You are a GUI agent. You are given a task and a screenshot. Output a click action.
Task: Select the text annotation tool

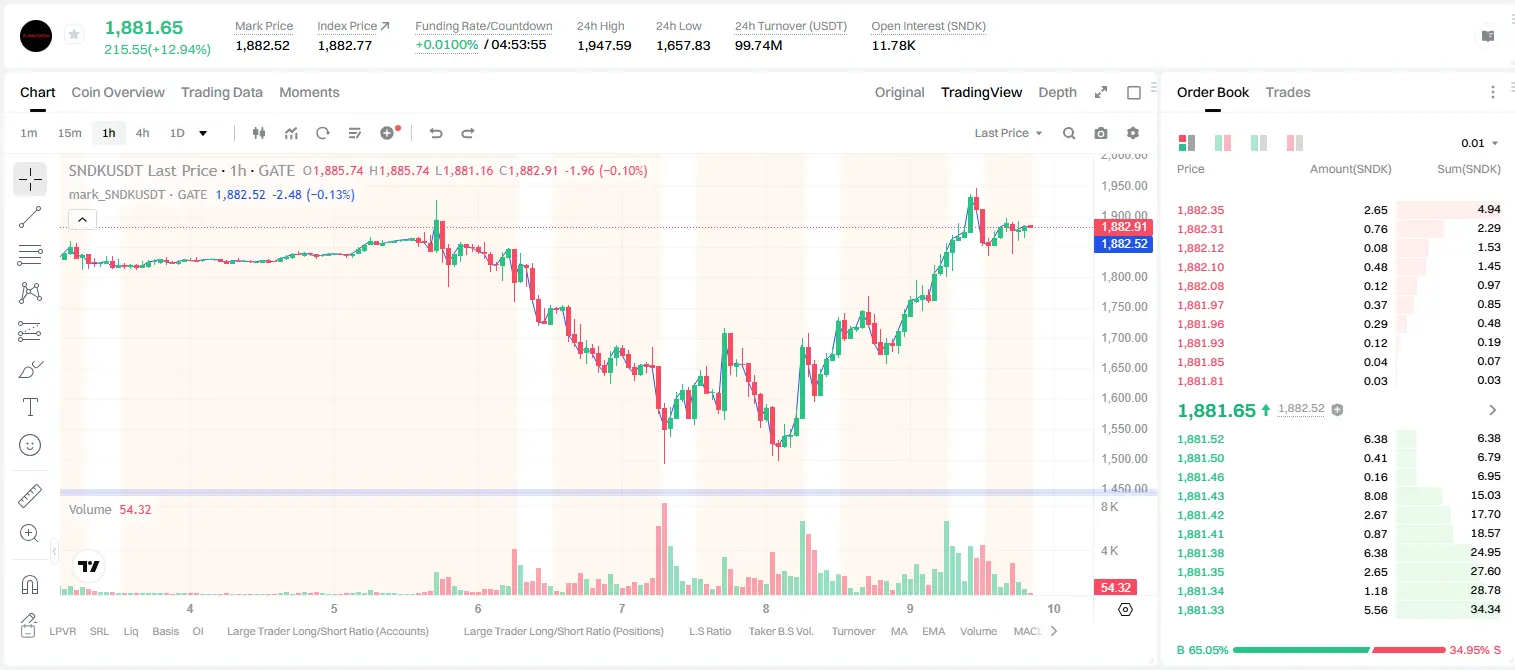[x=30, y=407]
